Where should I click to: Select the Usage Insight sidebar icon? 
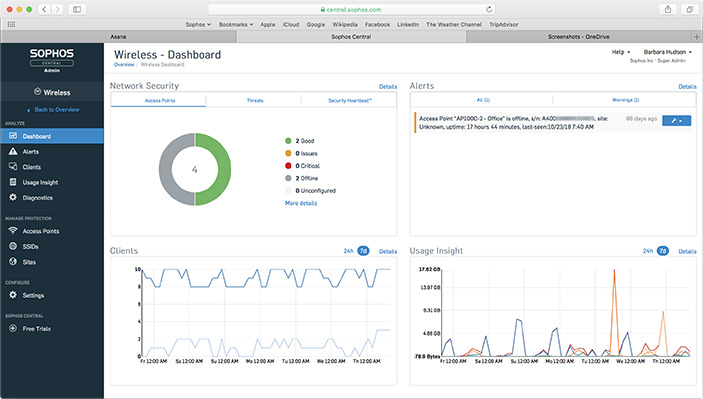[x=13, y=182]
